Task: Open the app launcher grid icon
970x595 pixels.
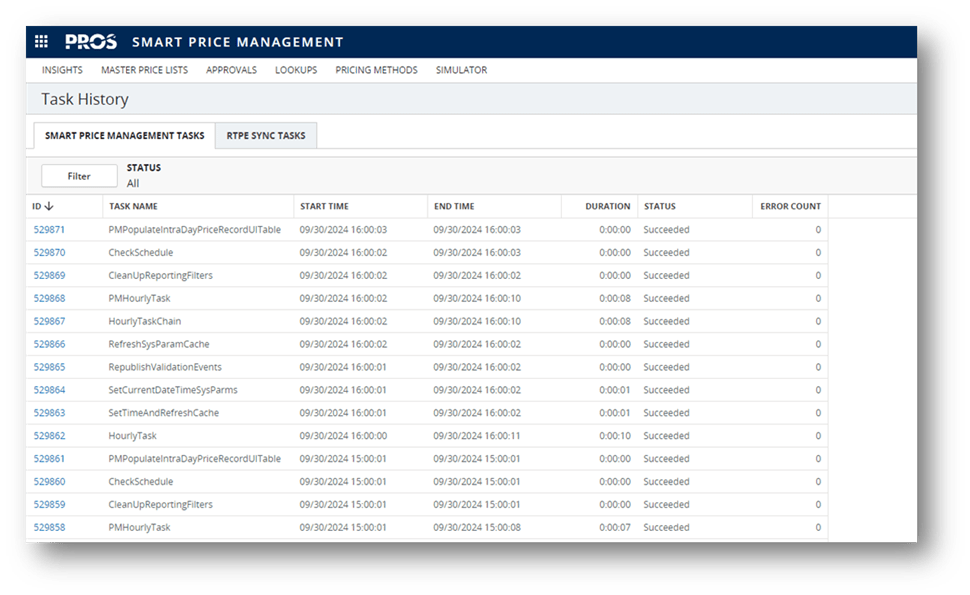Action: pyautogui.click(x=41, y=41)
